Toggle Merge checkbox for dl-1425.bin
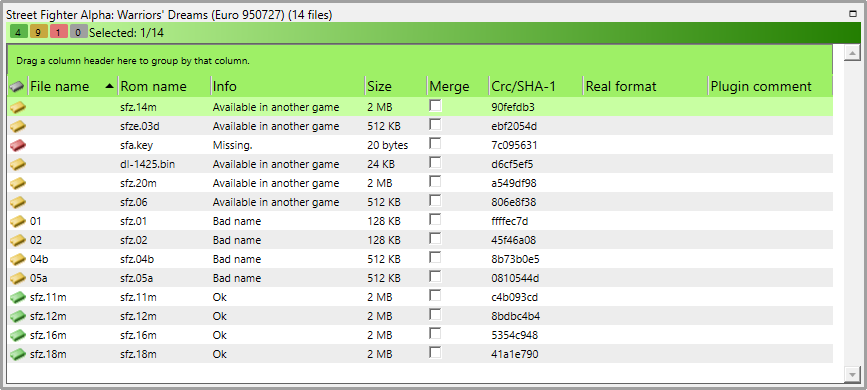This screenshot has width=867, height=390. pos(436,162)
